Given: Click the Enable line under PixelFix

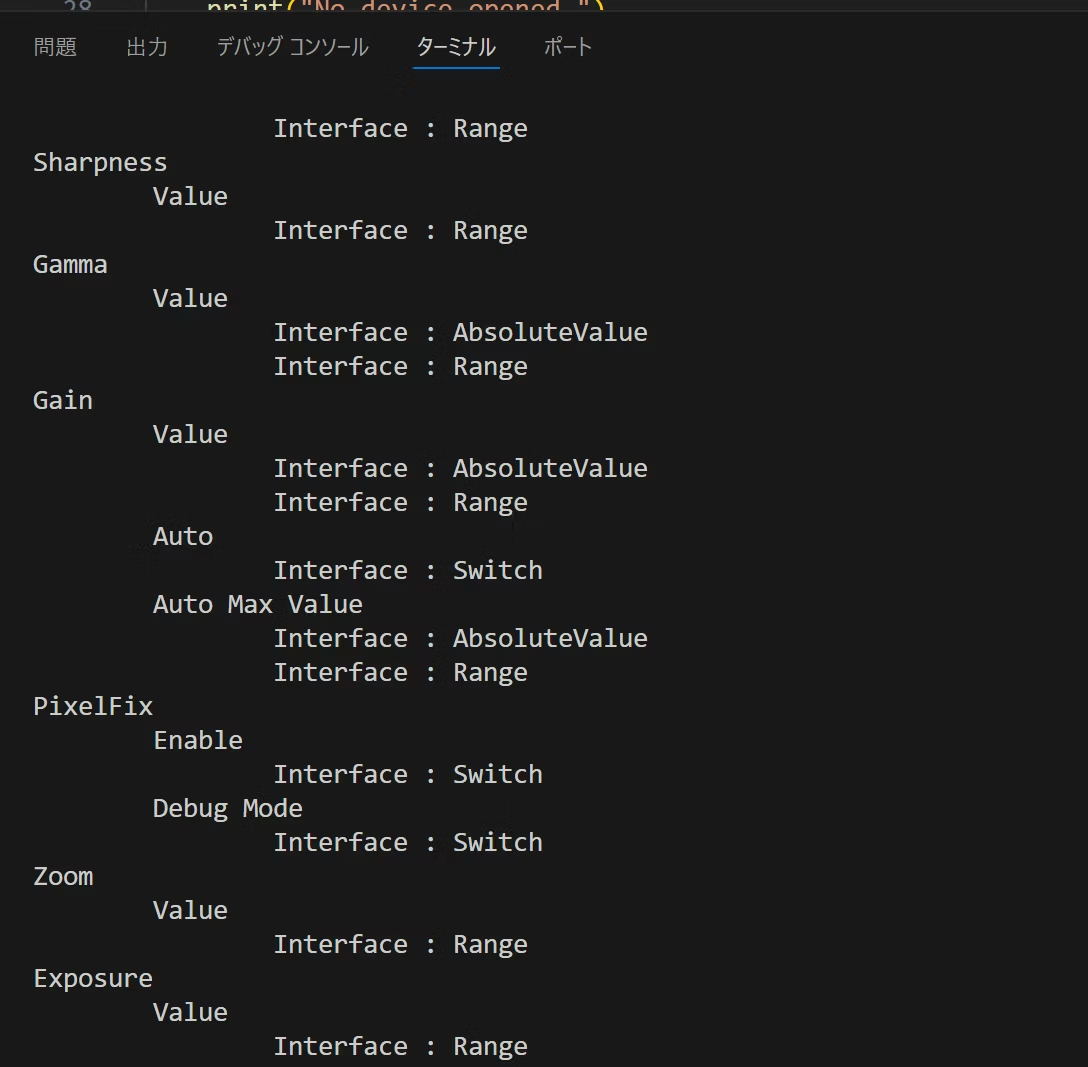Looking at the screenshot, I should (x=198, y=740).
